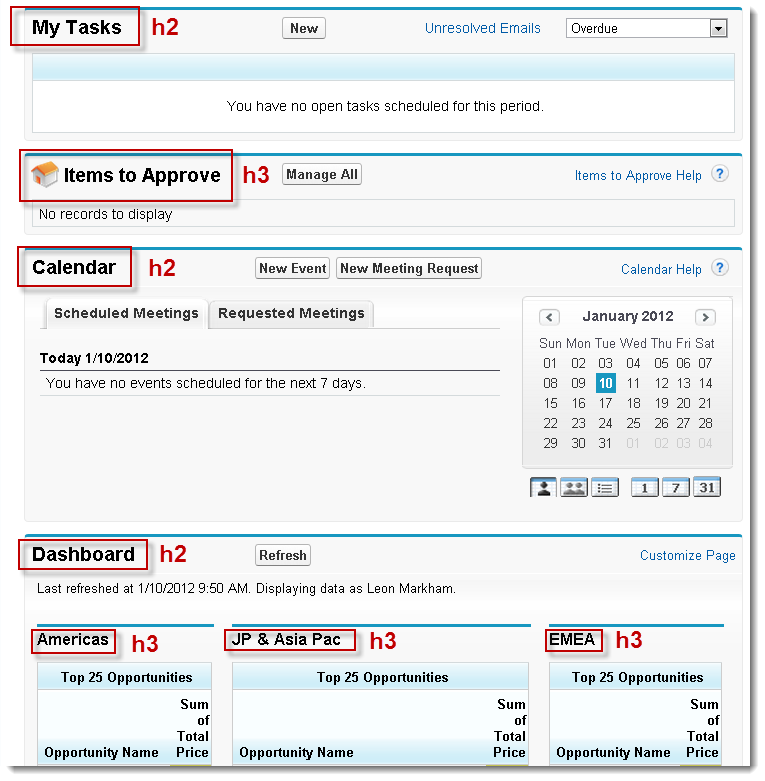Click the Calendar Help question mark icon
765x781 pixels.
click(720, 268)
